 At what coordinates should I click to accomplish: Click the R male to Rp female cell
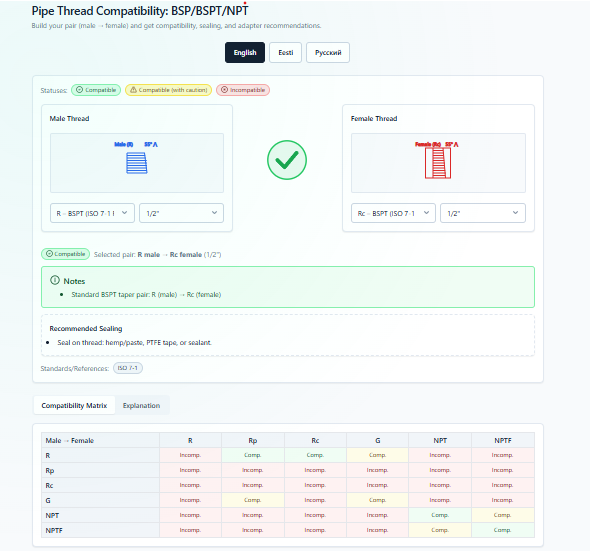click(x=253, y=455)
